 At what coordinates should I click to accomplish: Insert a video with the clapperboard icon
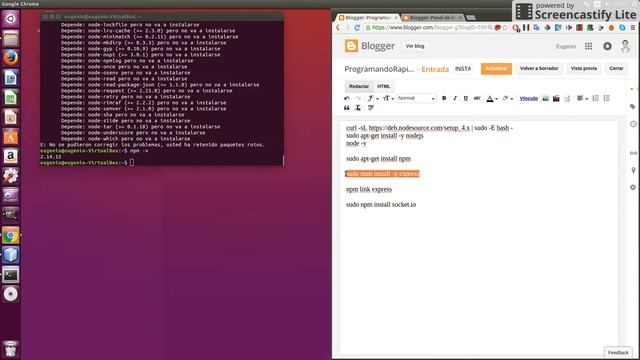[556, 98]
